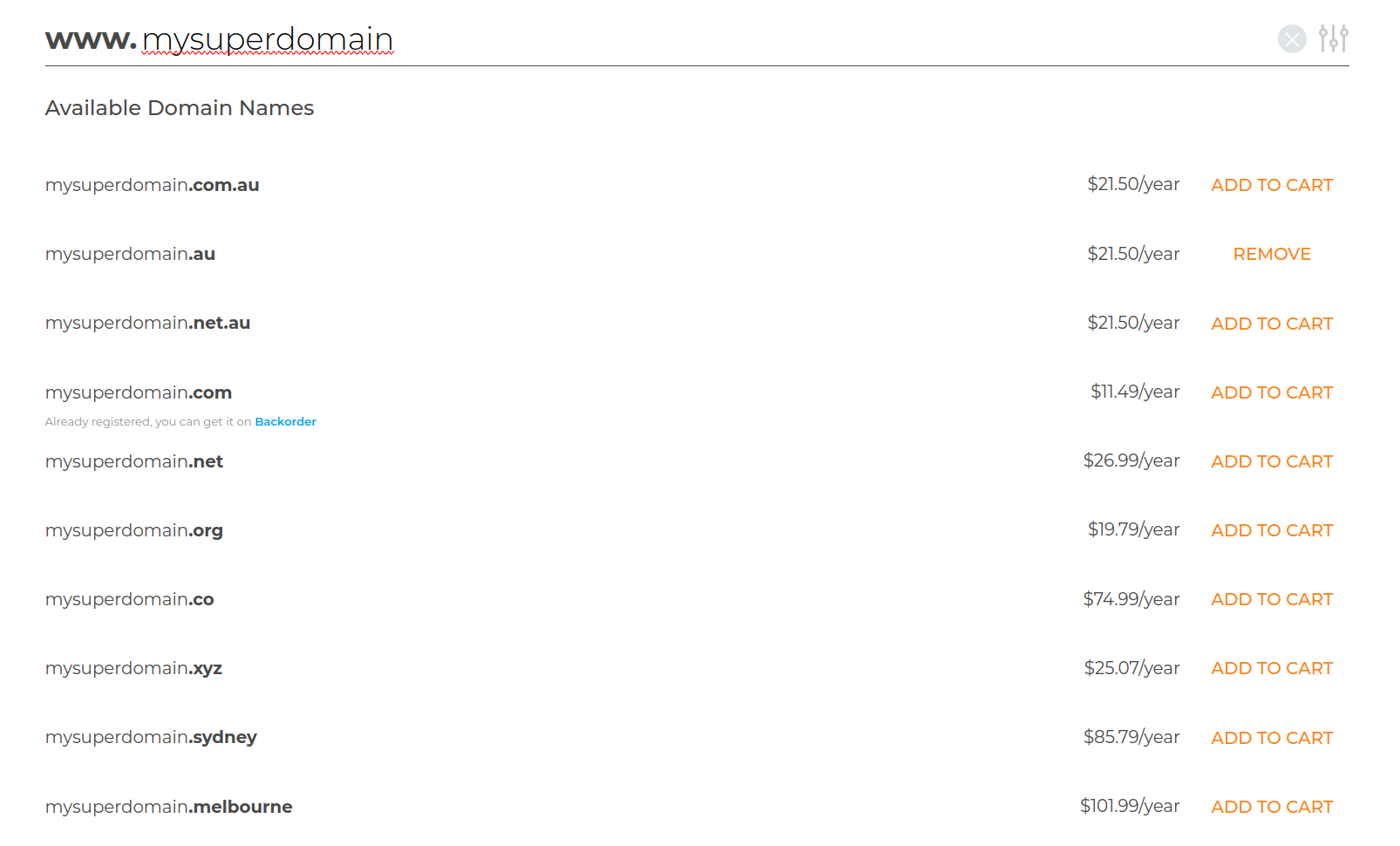Add mysuperdomain.com to cart
The height and width of the screenshot is (846, 1400).
[x=1271, y=392]
